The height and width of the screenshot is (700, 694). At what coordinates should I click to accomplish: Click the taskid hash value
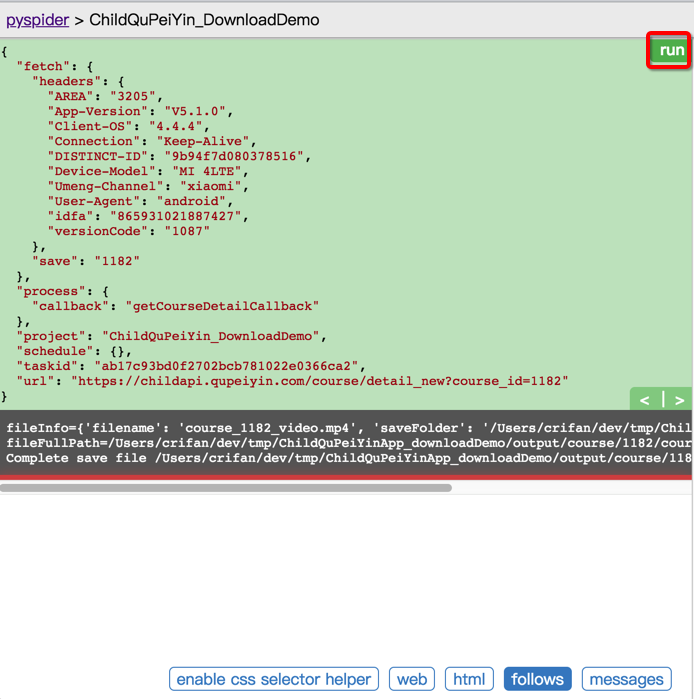click(226, 366)
